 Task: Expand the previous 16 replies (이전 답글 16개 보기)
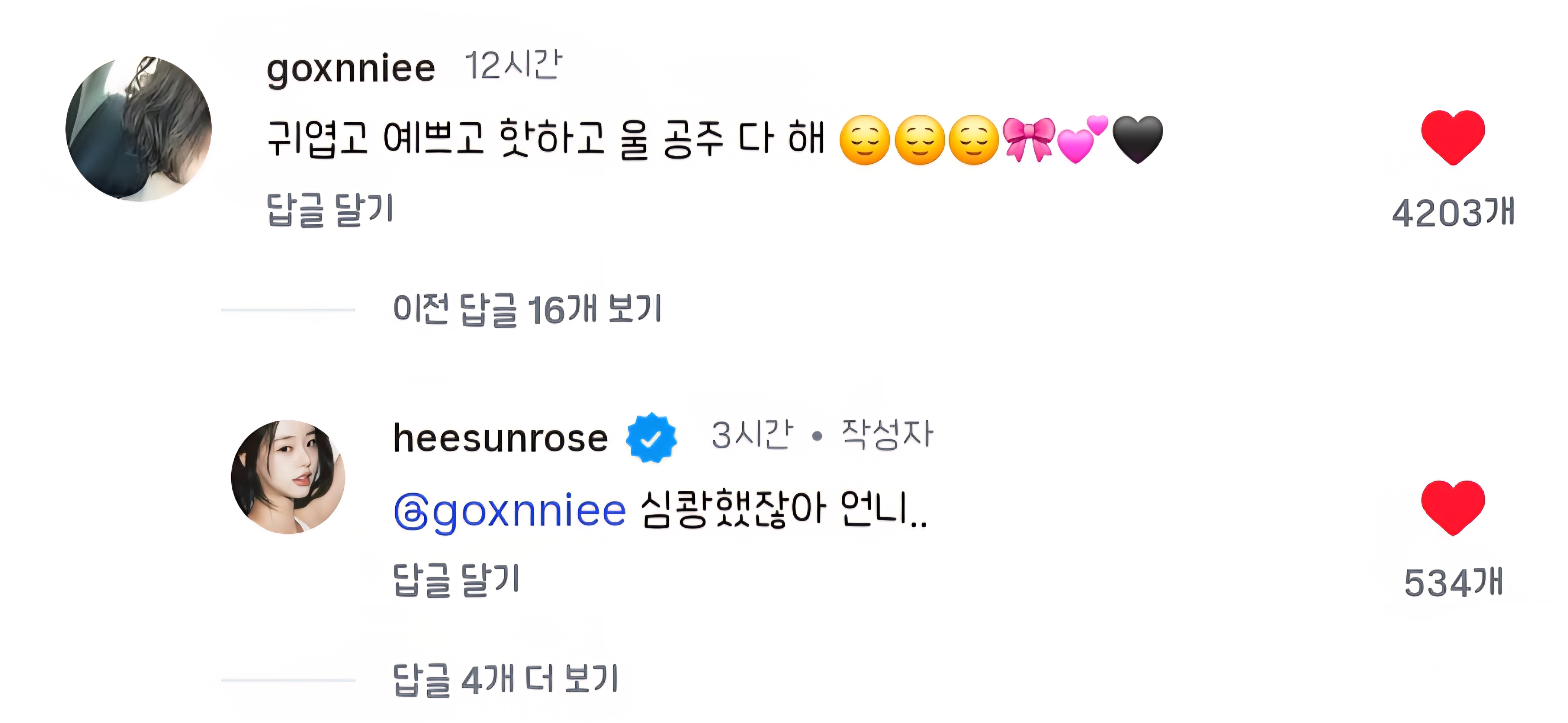pos(527,309)
